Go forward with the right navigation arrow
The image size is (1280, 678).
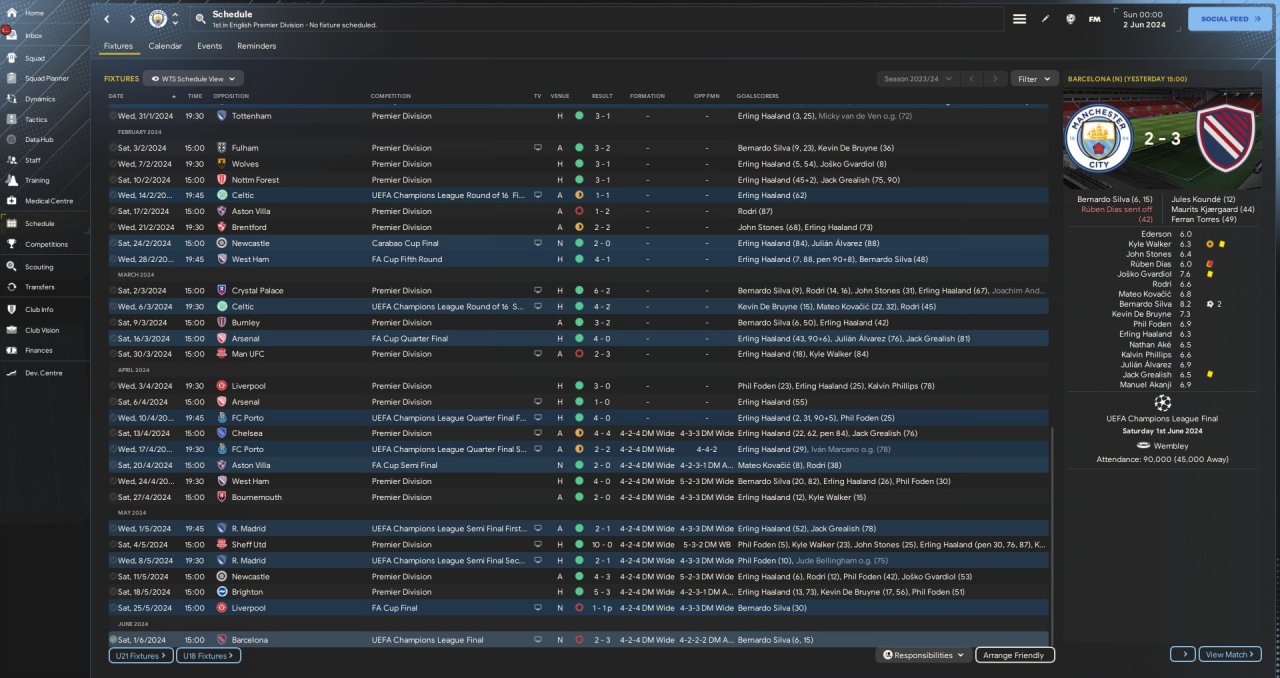(x=132, y=19)
